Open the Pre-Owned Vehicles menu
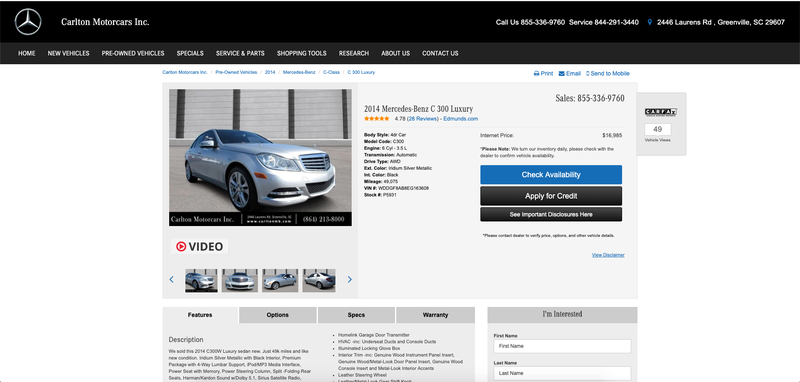This screenshot has width=800, height=382. tap(133, 53)
